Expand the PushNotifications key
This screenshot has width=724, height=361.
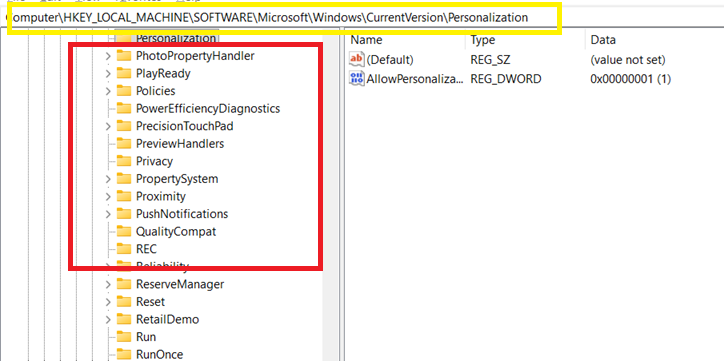tap(108, 214)
